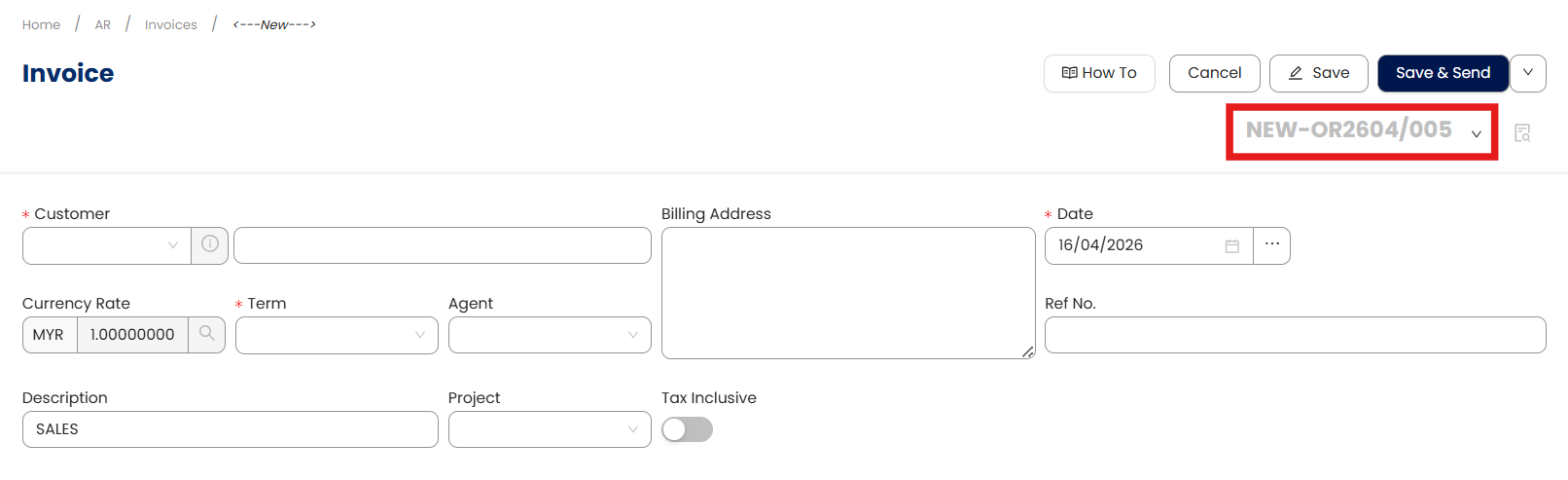Open the Customer dropdown

[106, 245]
